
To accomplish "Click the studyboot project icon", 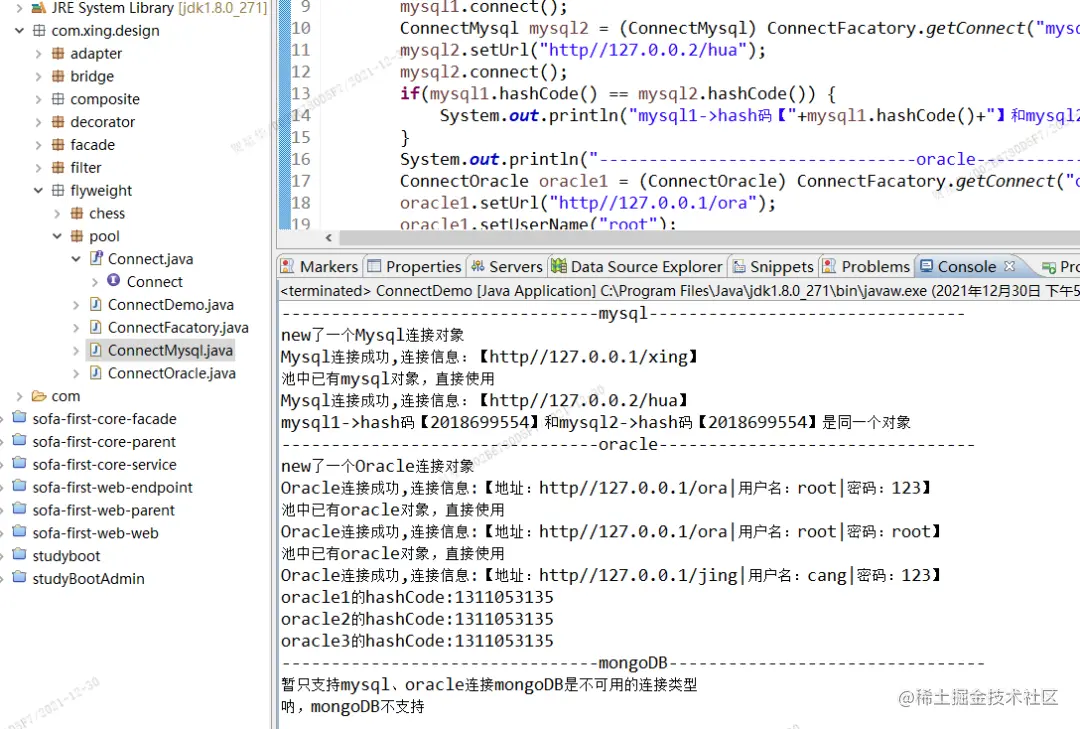I will tap(20, 555).
